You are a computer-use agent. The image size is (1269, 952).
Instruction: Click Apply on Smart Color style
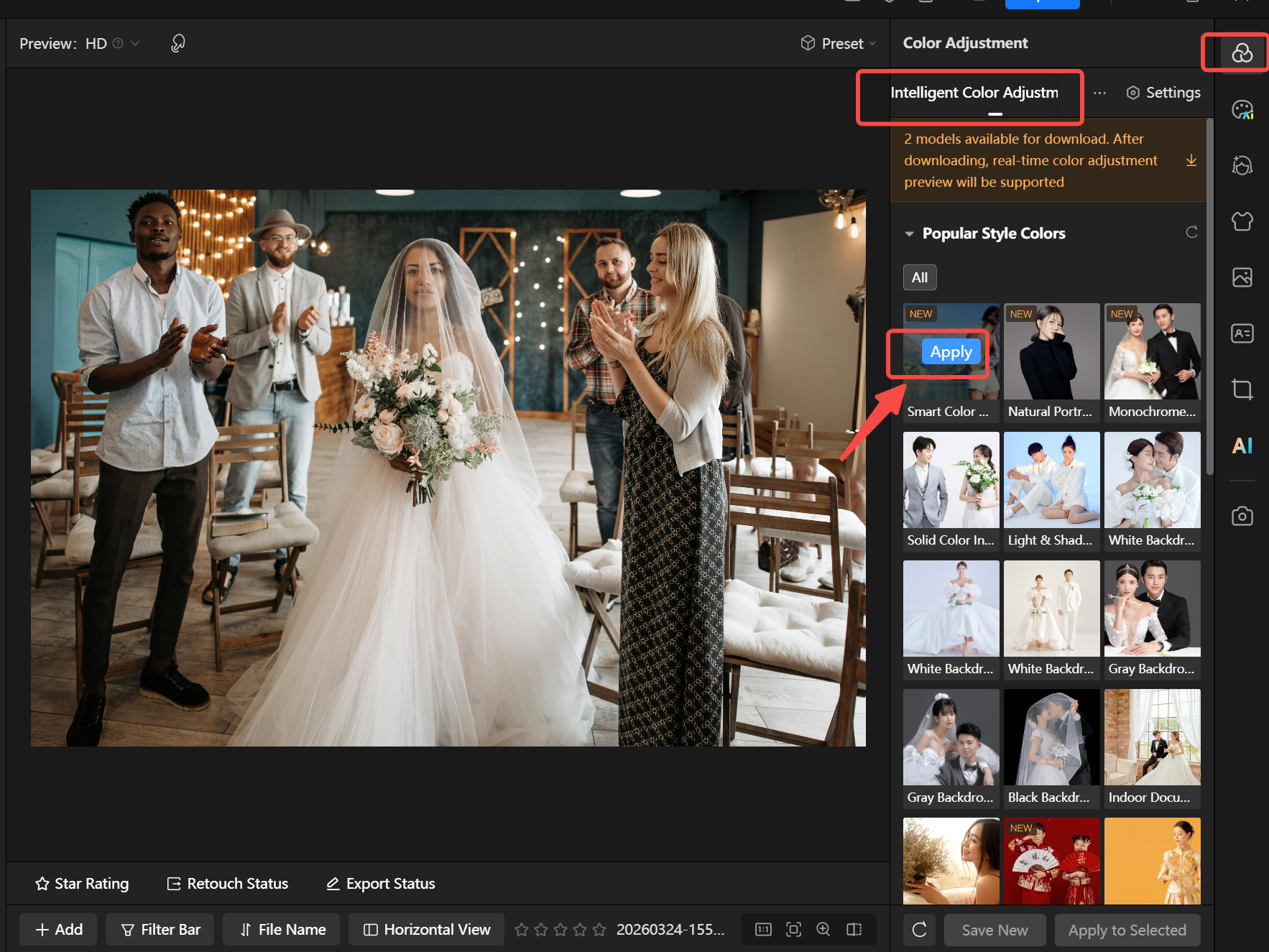point(951,352)
